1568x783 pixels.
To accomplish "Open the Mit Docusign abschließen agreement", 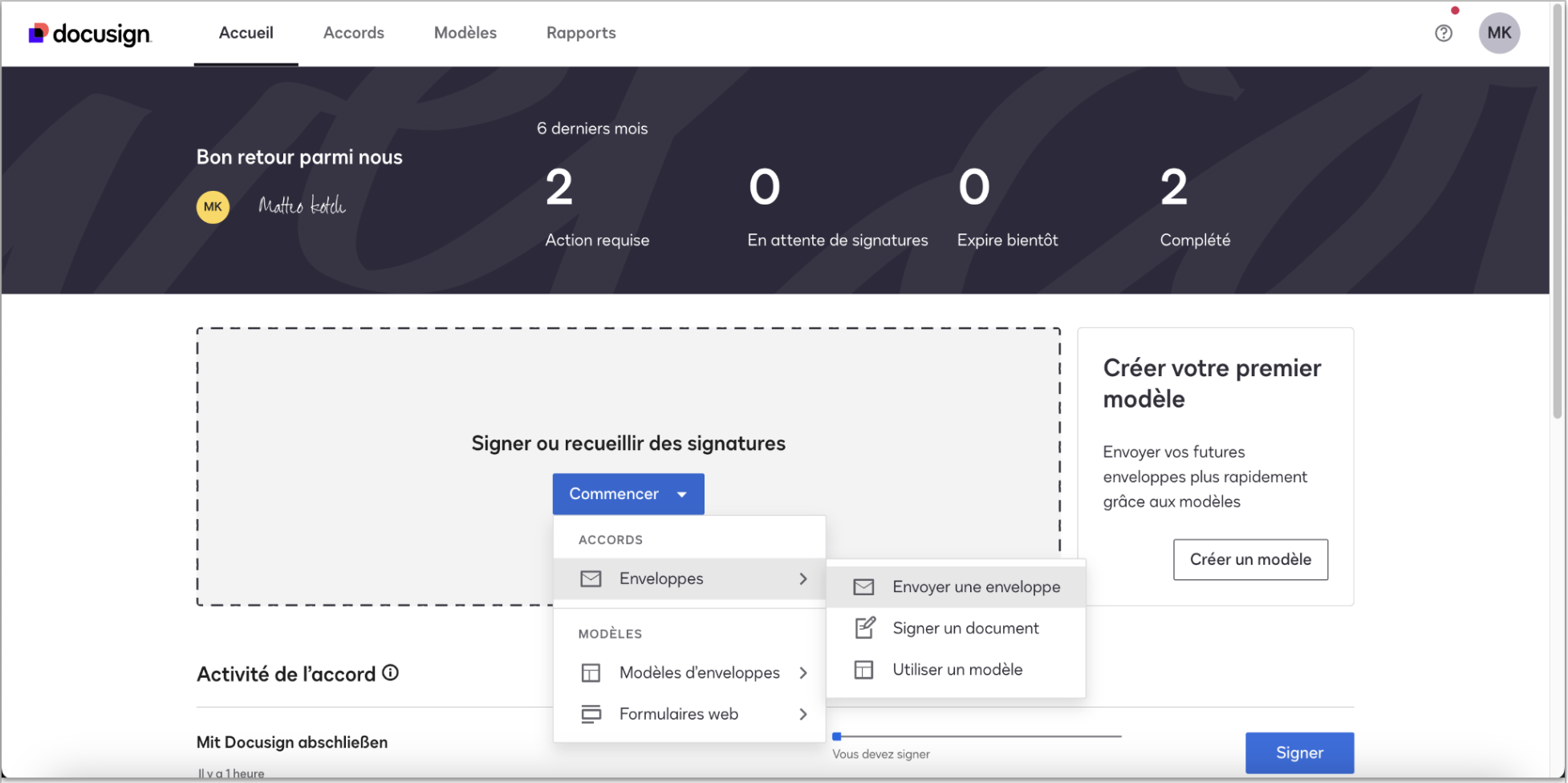I will pos(292,742).
